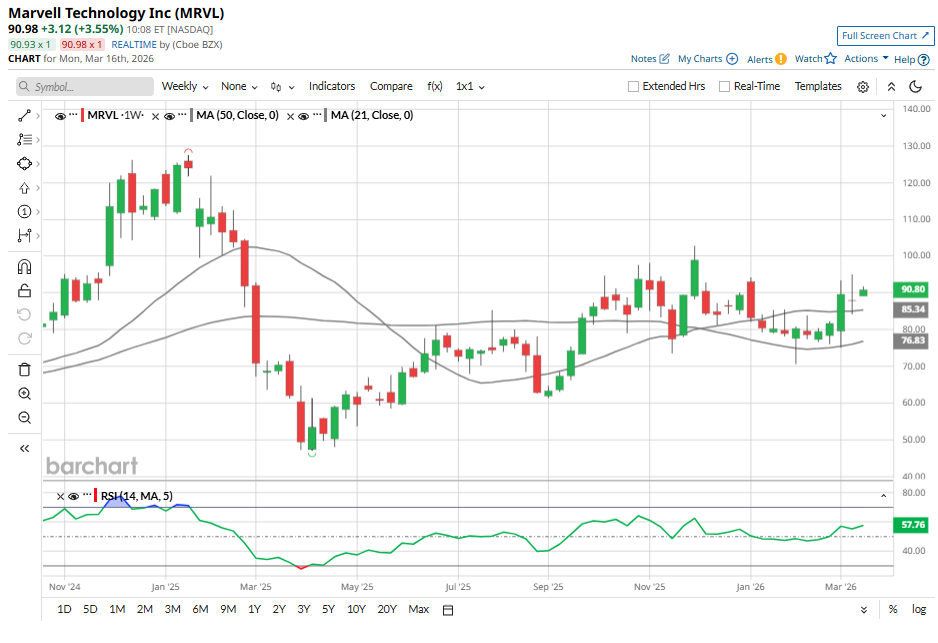Open the Indicators menu
Image resolution: width=938 pixels, height=643 pixels.
332,86
